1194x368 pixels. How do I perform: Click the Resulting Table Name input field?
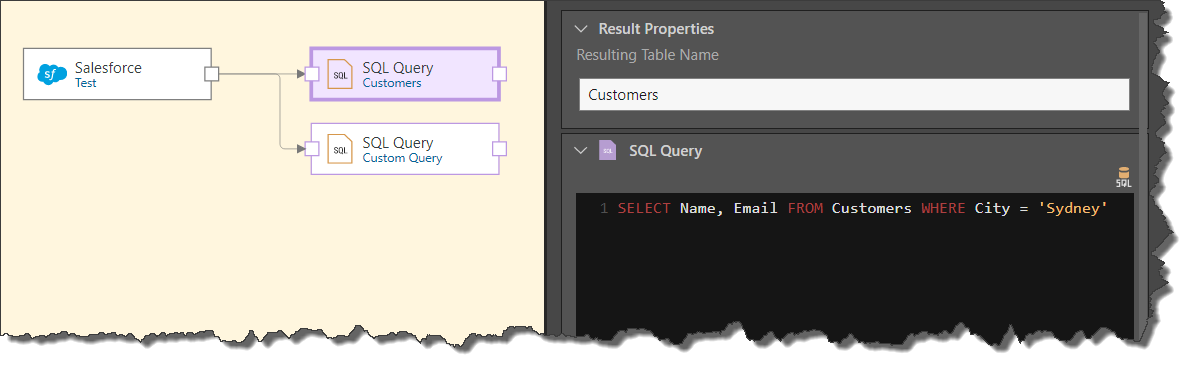[x=854, y=95]
